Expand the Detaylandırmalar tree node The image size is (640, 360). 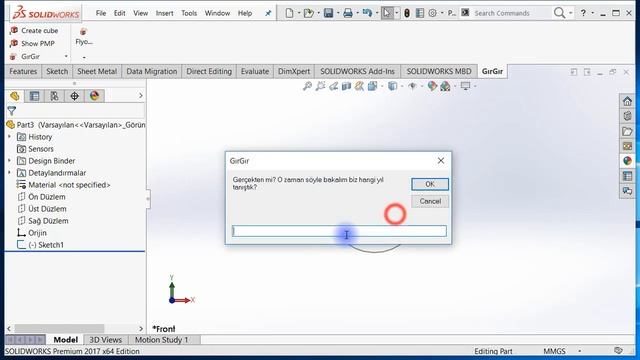tap(9, 173)
